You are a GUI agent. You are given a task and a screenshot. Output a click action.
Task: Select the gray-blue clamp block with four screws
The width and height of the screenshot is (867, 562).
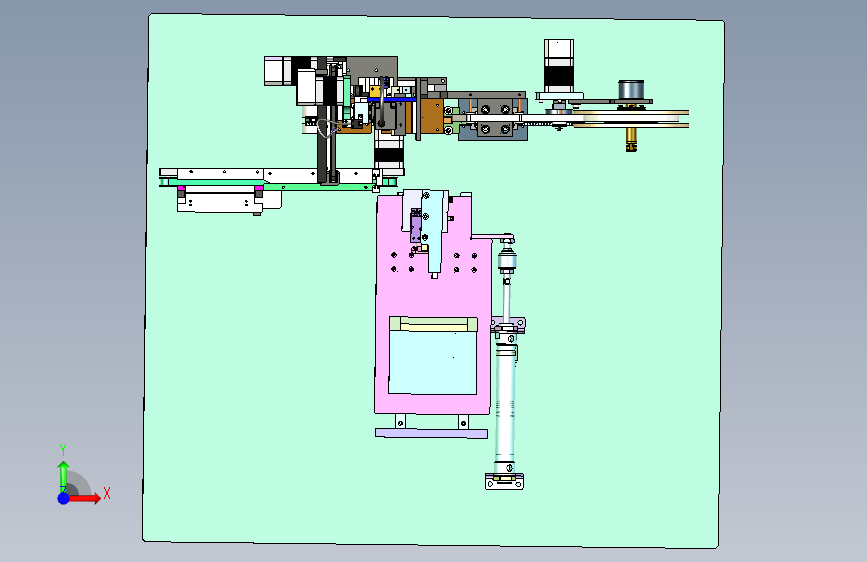coord(493,118)
